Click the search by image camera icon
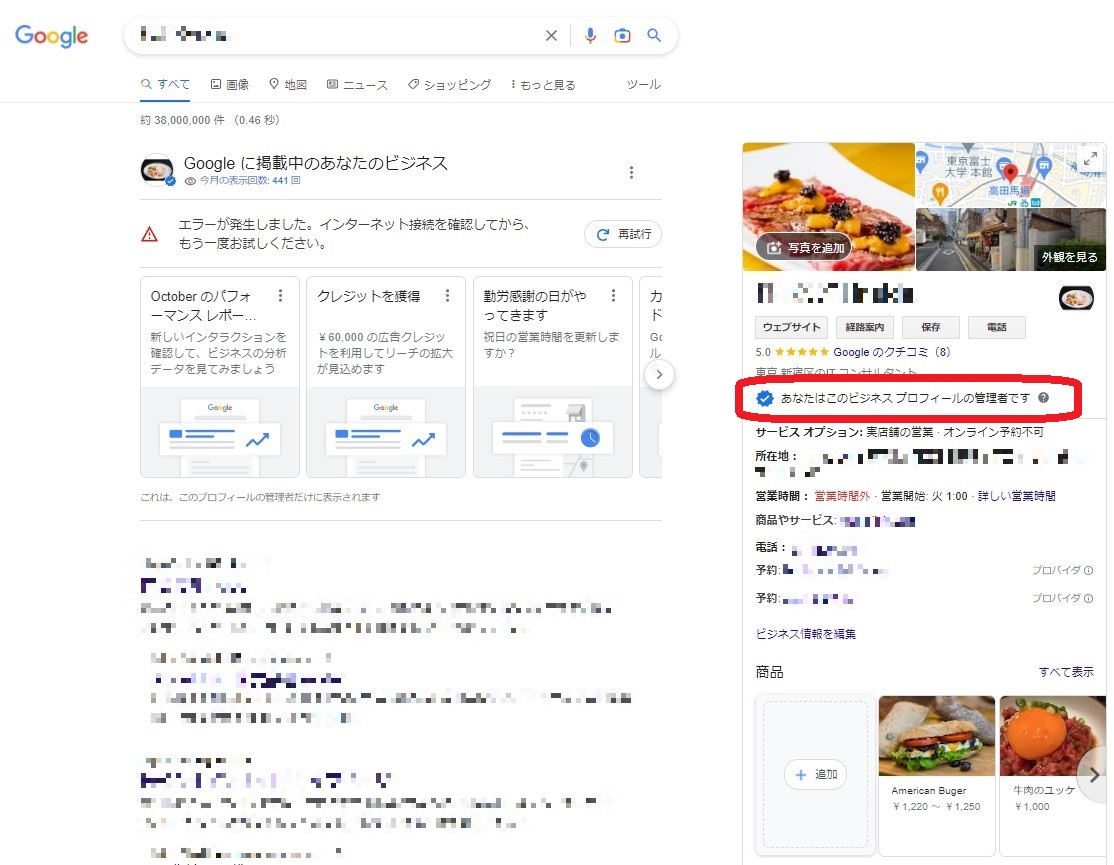Viewport: 1114px width, 865px height. (x=622, y=36)
